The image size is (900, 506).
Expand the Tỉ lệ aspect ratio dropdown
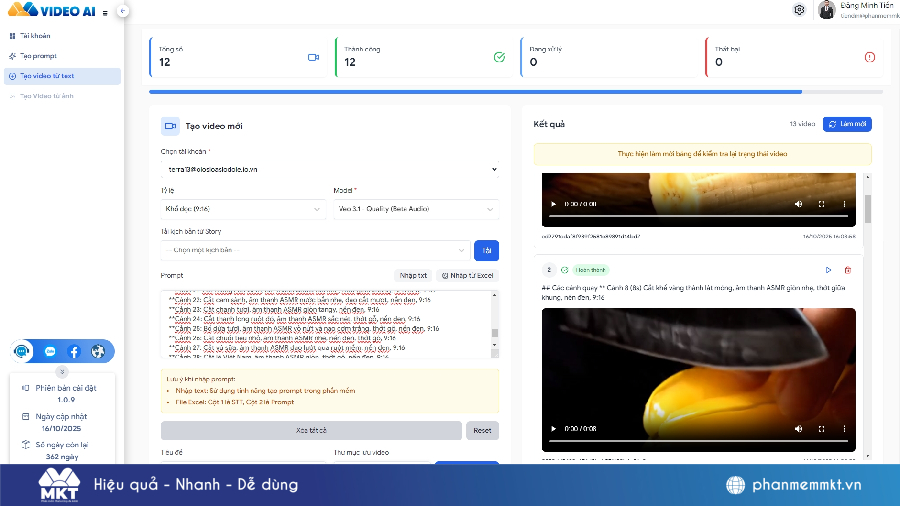click(244, 209)
